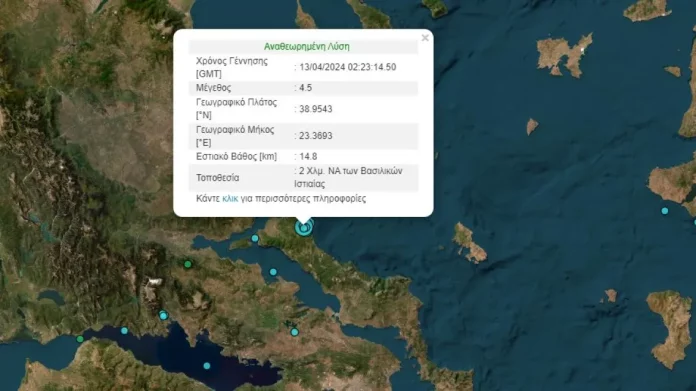The image size is (696, 391).
Task: Click the 'Μέγεθος' row label
Action: point(214,88)
